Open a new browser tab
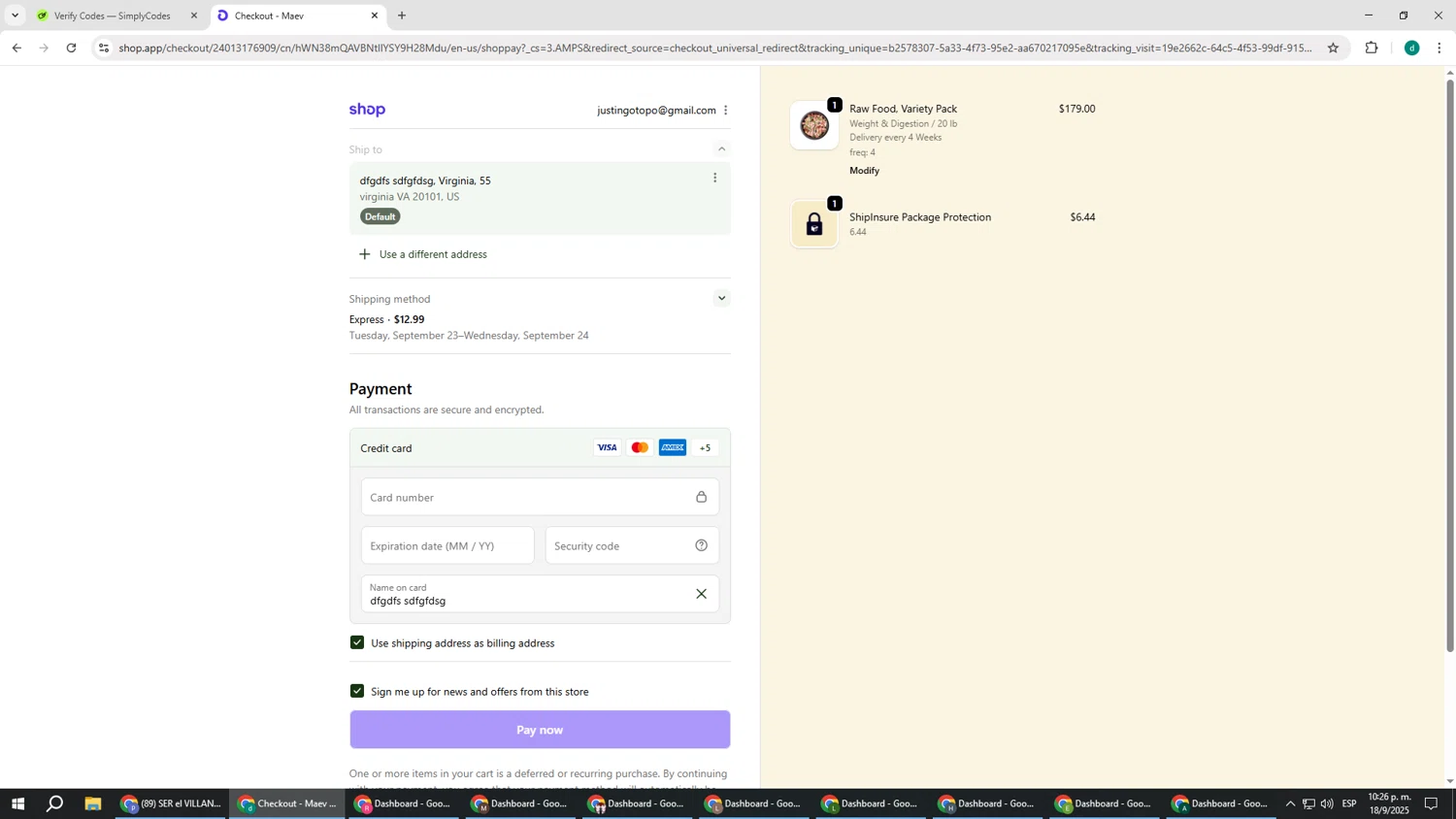Viewport: 1456px width, 819px height. pos(402,16)
